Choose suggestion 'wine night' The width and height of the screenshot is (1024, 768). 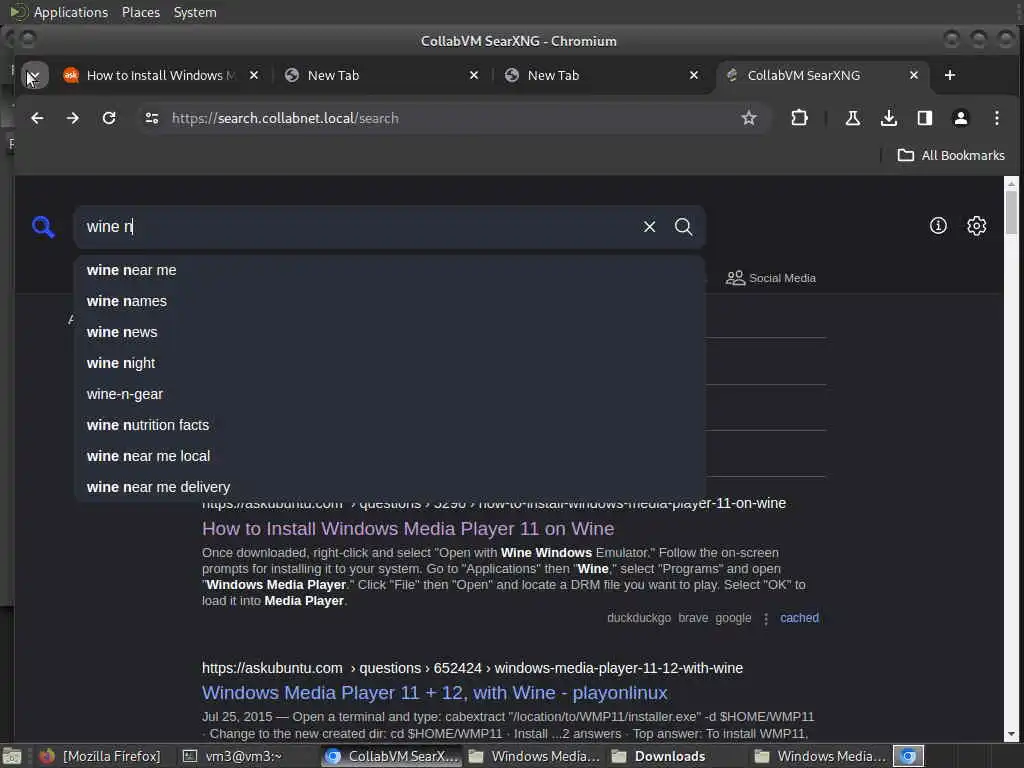click(x=389, y=363)
